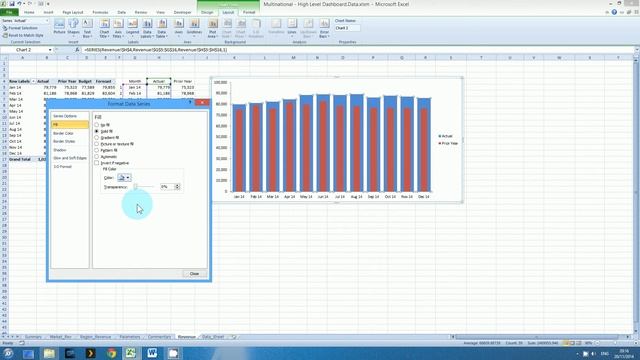Click the Chart Floor icon
640x360 pixels.
point(241,27)
